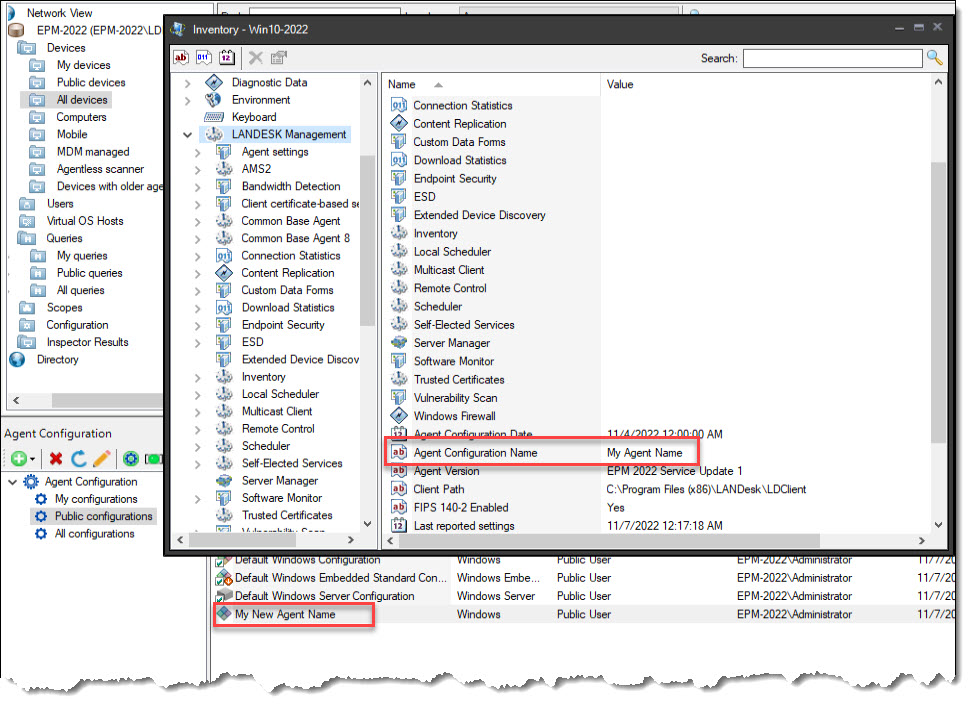Select the "ab" string attribute icon on the Inventory toolbar
The width and height of the screenshot is (968, 712).
(x=181, y=58)
